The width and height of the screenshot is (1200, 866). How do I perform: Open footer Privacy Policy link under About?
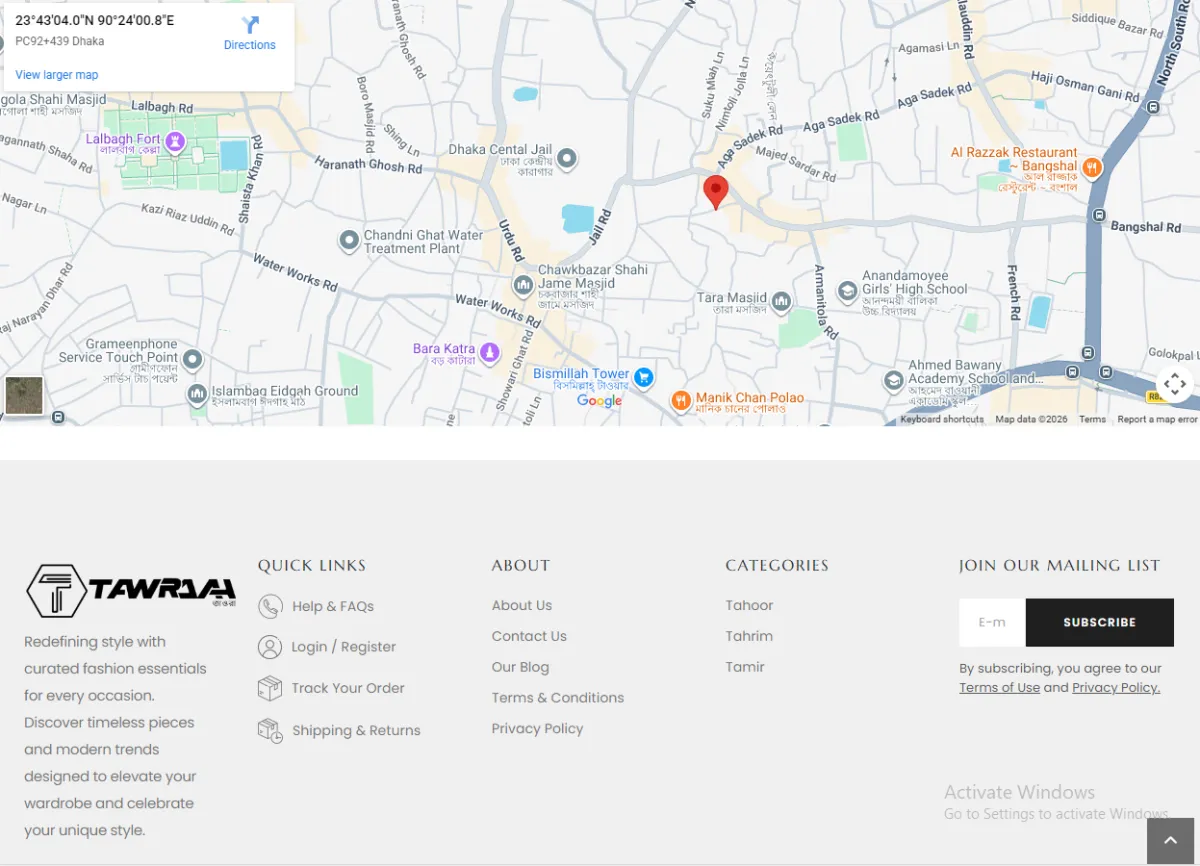pos(537,729)
